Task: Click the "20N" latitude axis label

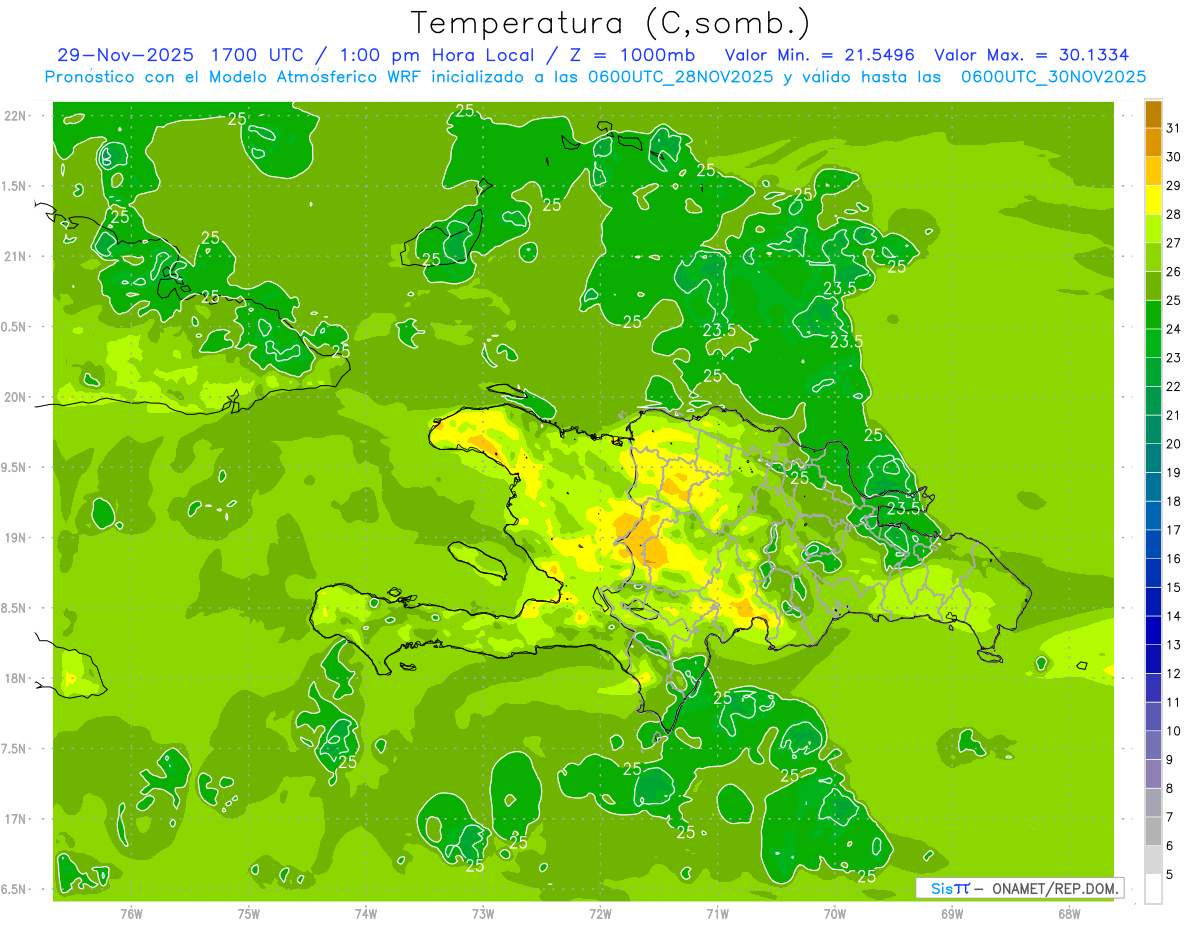Action: pyautogui.click(x=16, y=397)
